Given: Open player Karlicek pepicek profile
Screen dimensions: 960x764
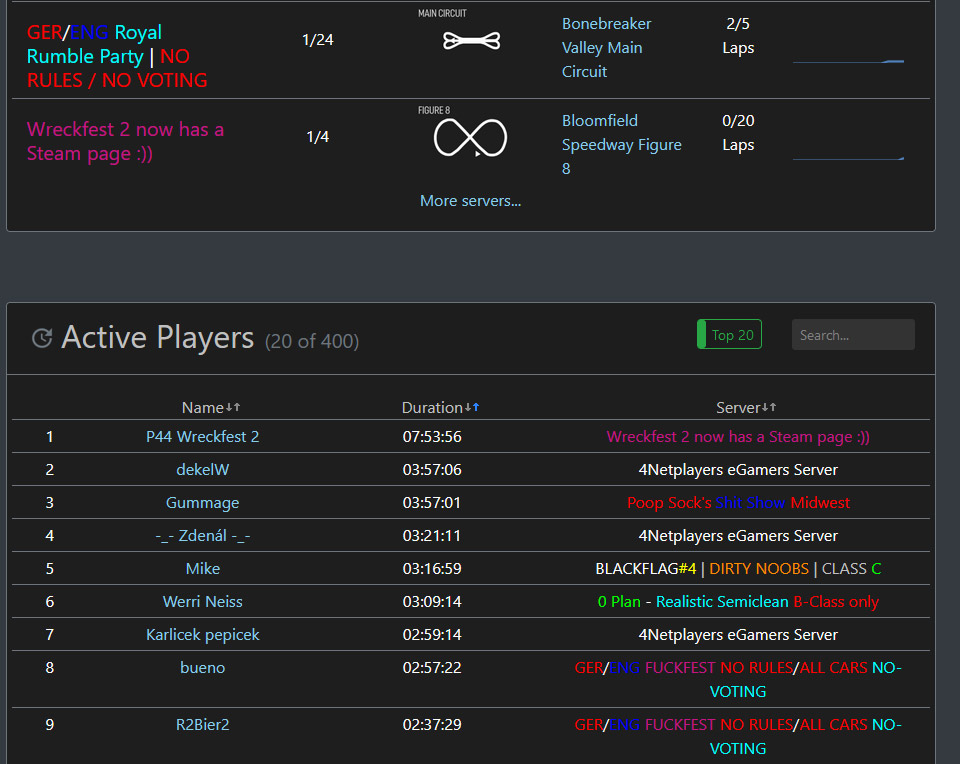Looking at the screenshot, I should [203, 635].
